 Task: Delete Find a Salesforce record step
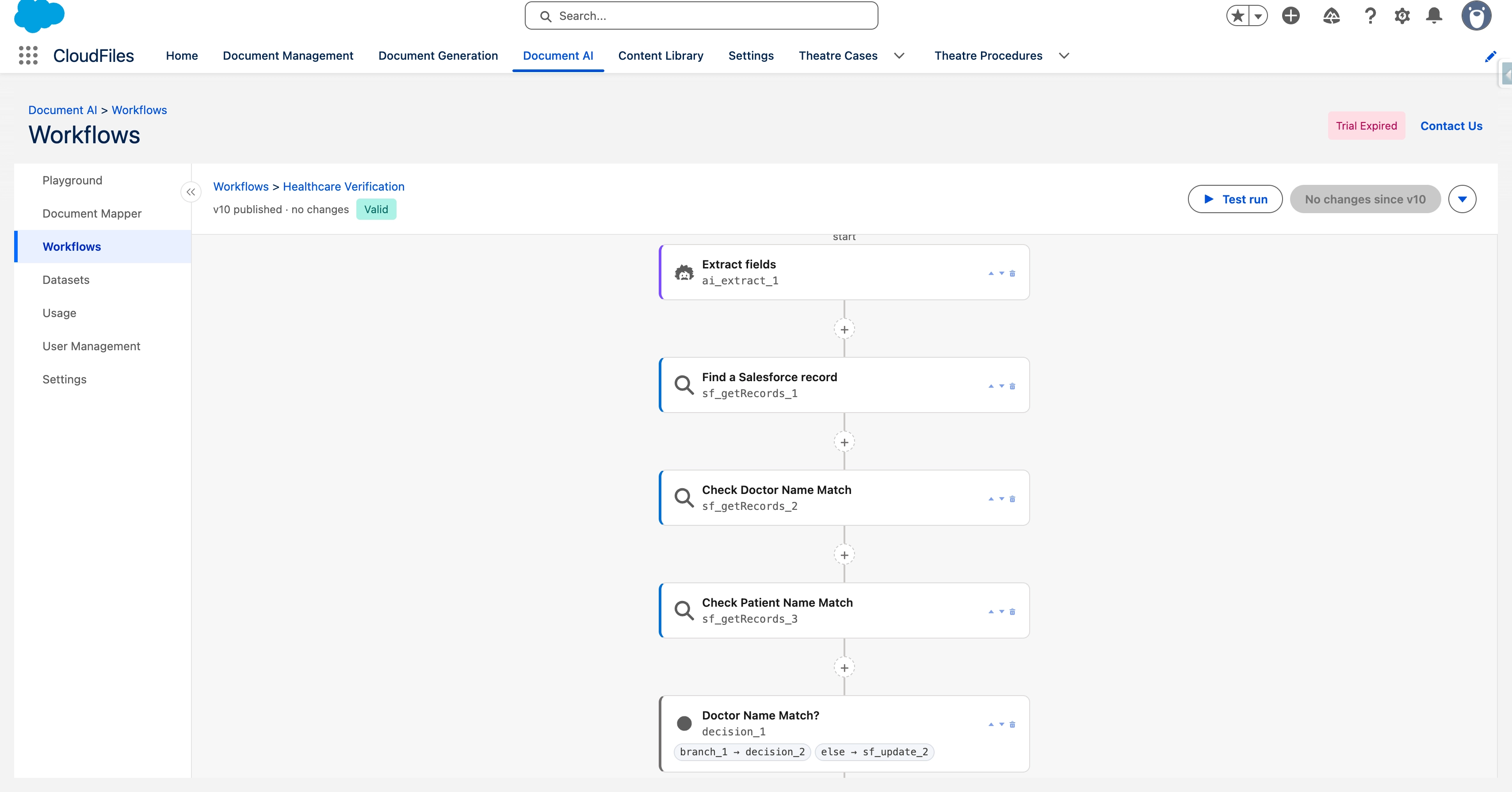point(1012,386)
